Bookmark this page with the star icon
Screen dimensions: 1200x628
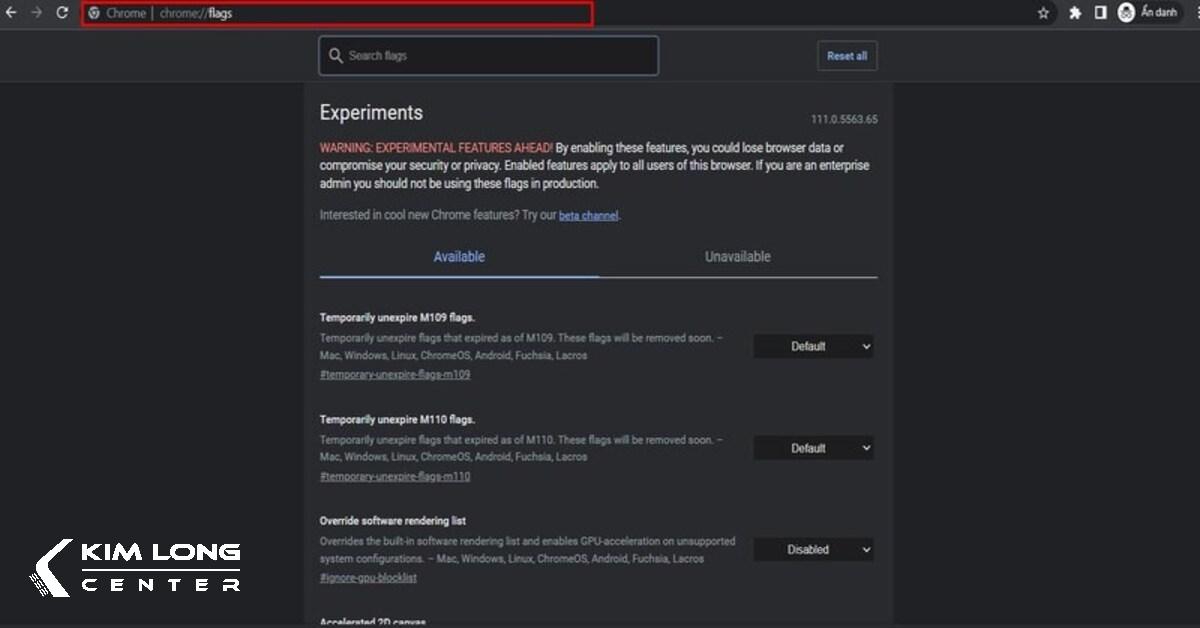(x=1044, y=13)
